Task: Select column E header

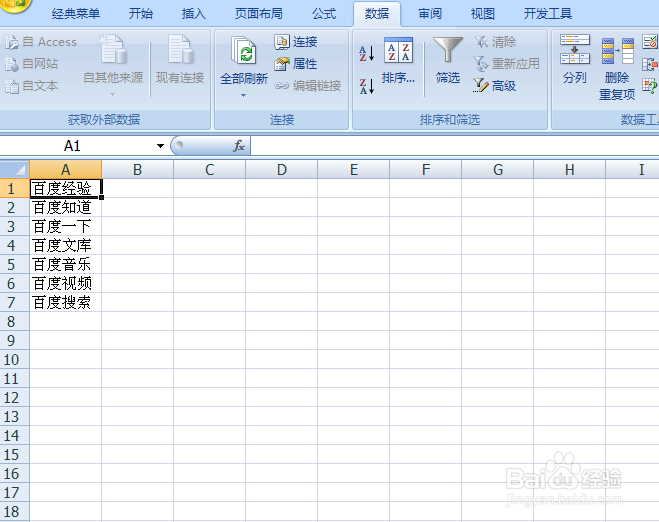Action: [354, 170]
